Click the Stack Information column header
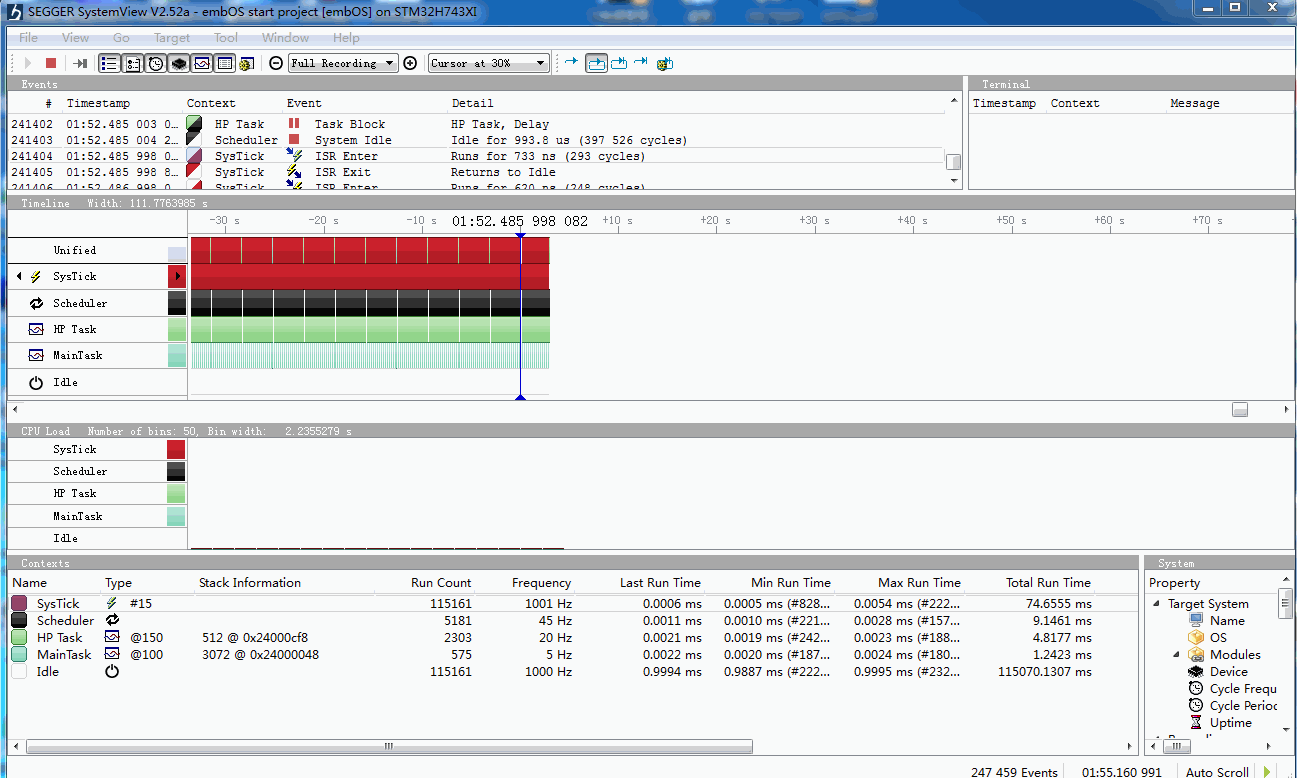1297x778 pixels. pos(250,583)
